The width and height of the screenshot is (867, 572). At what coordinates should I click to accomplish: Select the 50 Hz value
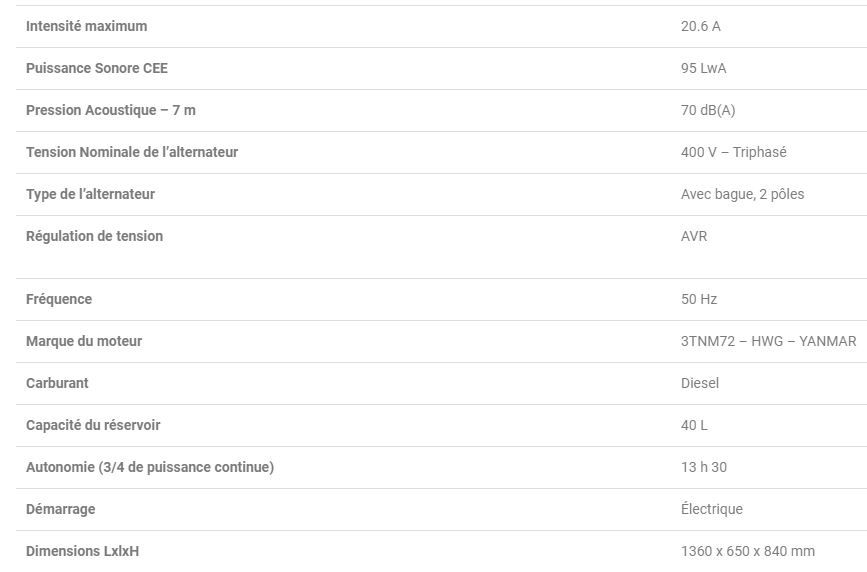coord(699,299)
